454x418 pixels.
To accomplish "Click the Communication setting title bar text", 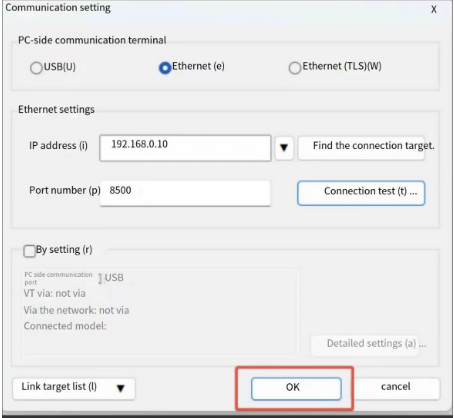I will 58,8.
